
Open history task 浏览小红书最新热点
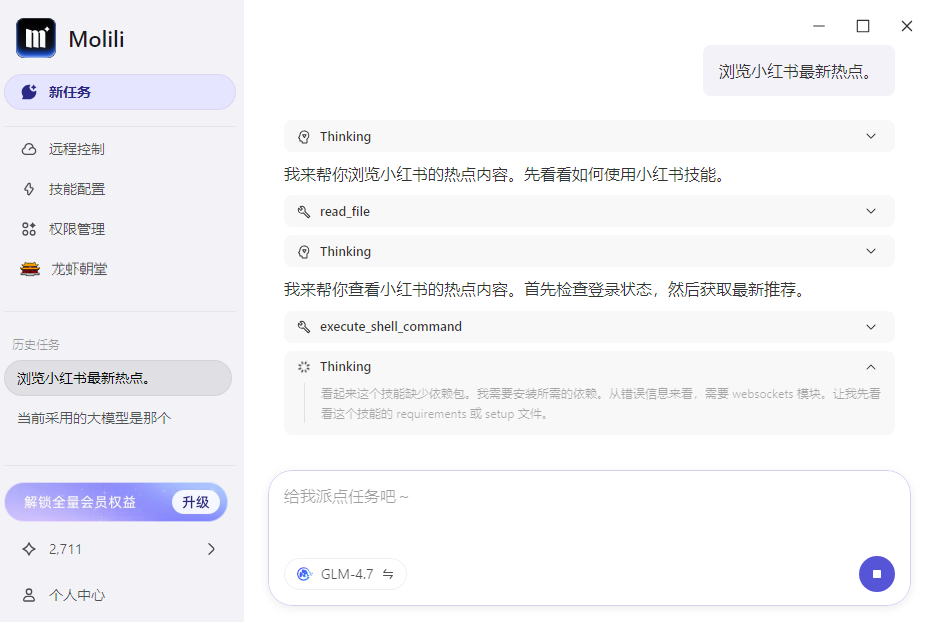[118, 378]
